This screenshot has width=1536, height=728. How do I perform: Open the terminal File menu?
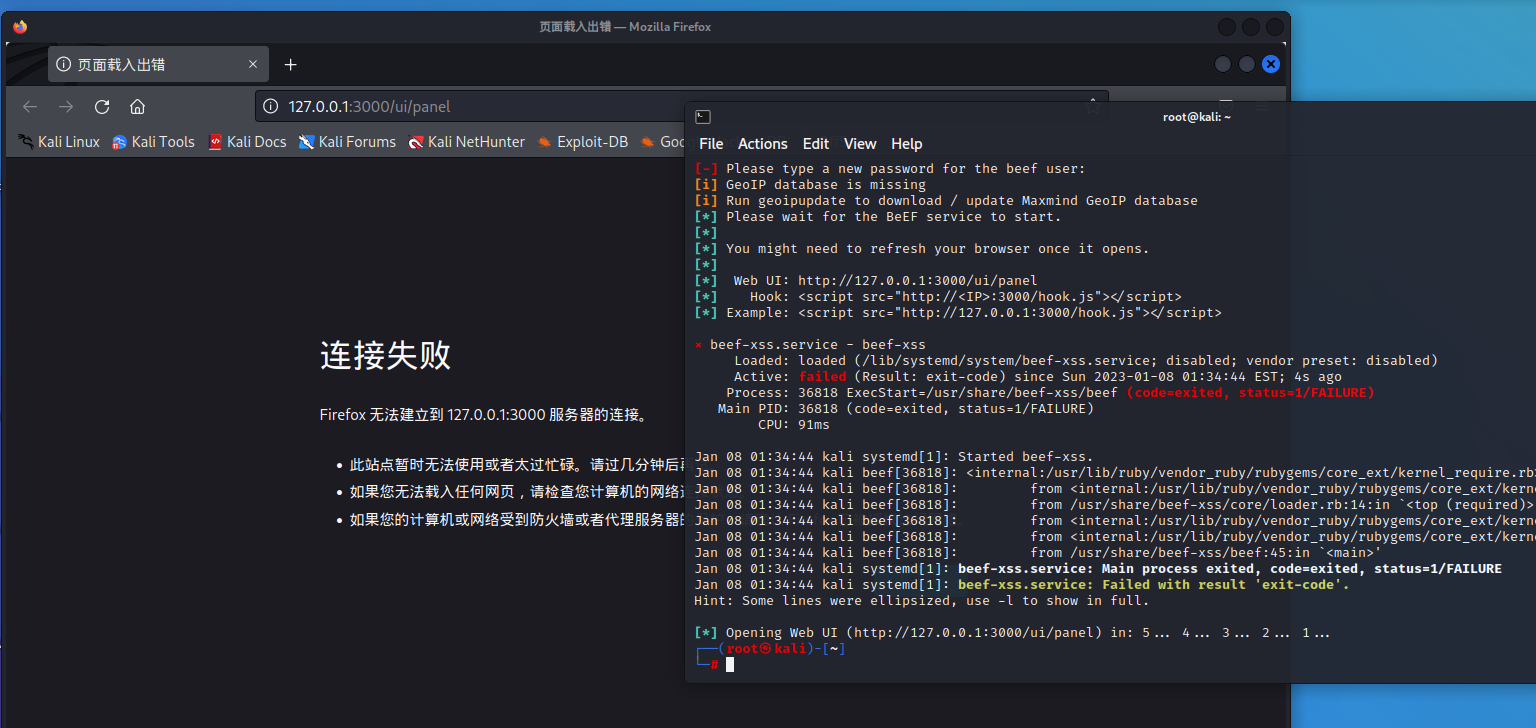click(711, 144)
